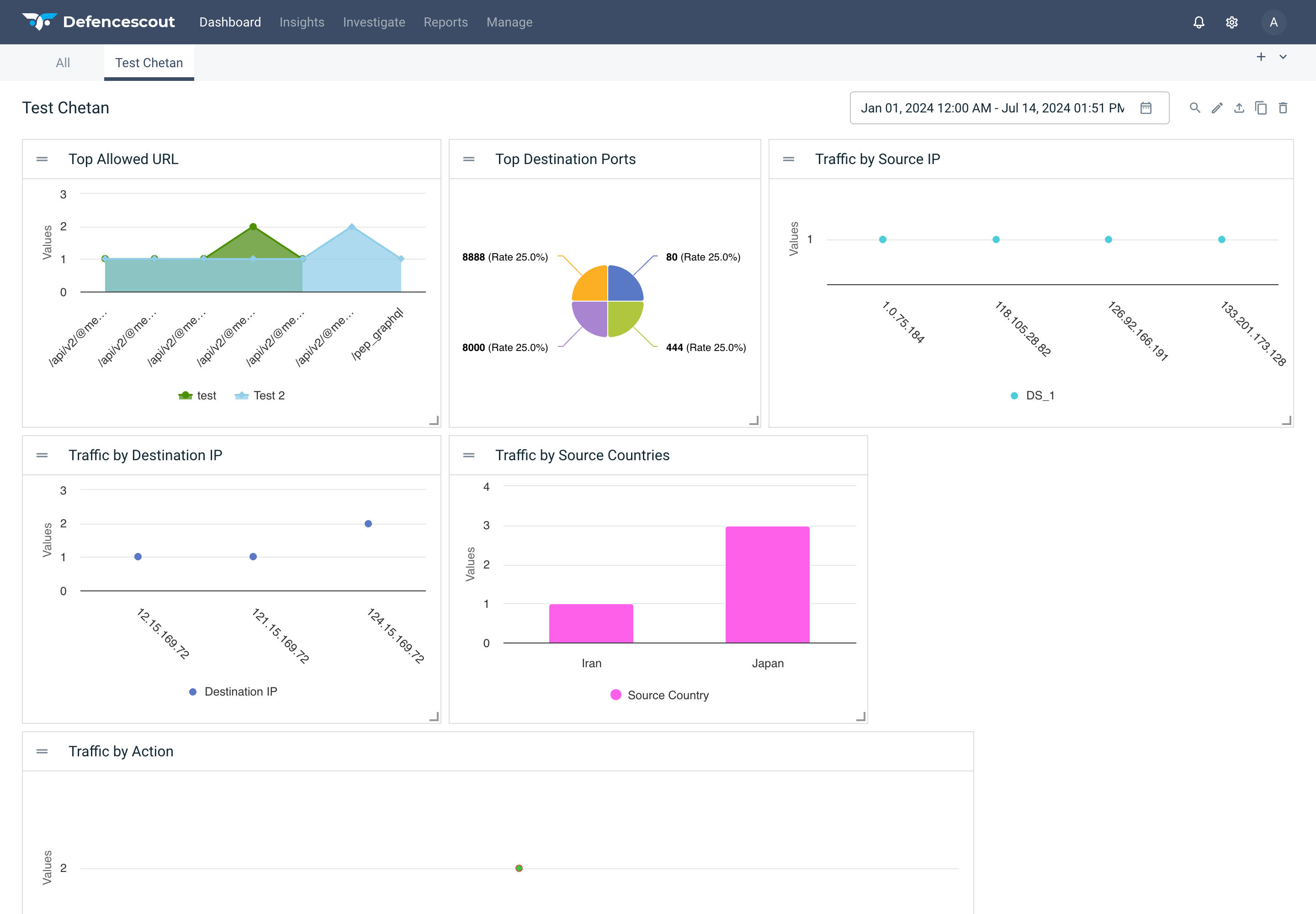This screenshot has width=1316, height=914.
Task: Edit the dashboard using the pencil icon
Action: click(x=1217, y=108)
